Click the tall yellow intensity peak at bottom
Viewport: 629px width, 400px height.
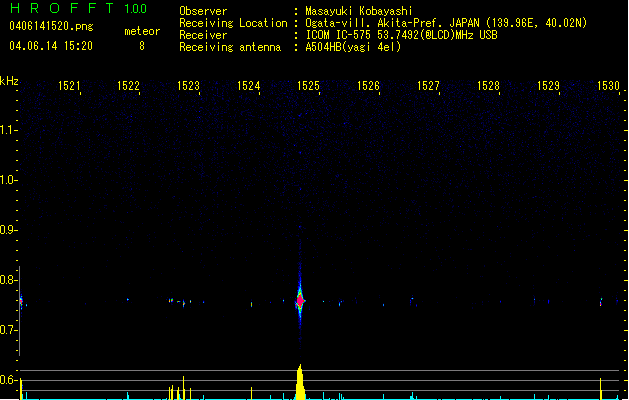pyautogui.click(x=300, y=383)
